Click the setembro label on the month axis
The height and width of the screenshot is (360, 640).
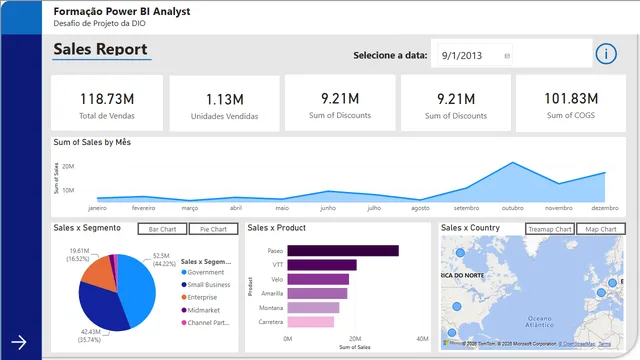click(467, 208)
